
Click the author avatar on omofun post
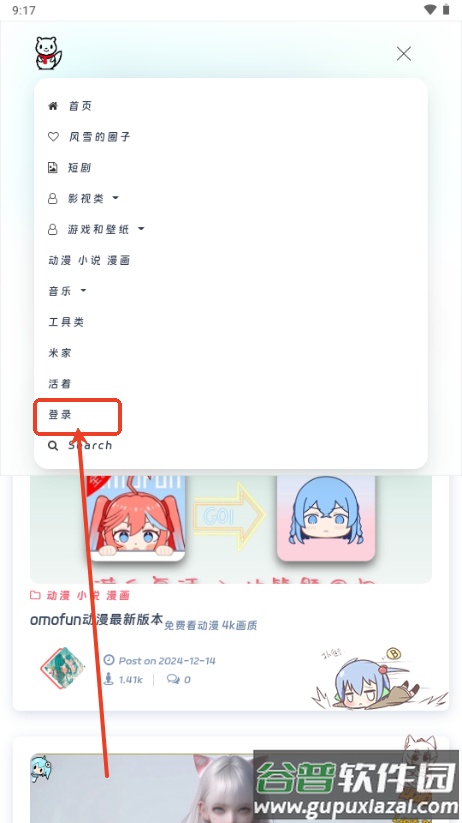(62, 668)
